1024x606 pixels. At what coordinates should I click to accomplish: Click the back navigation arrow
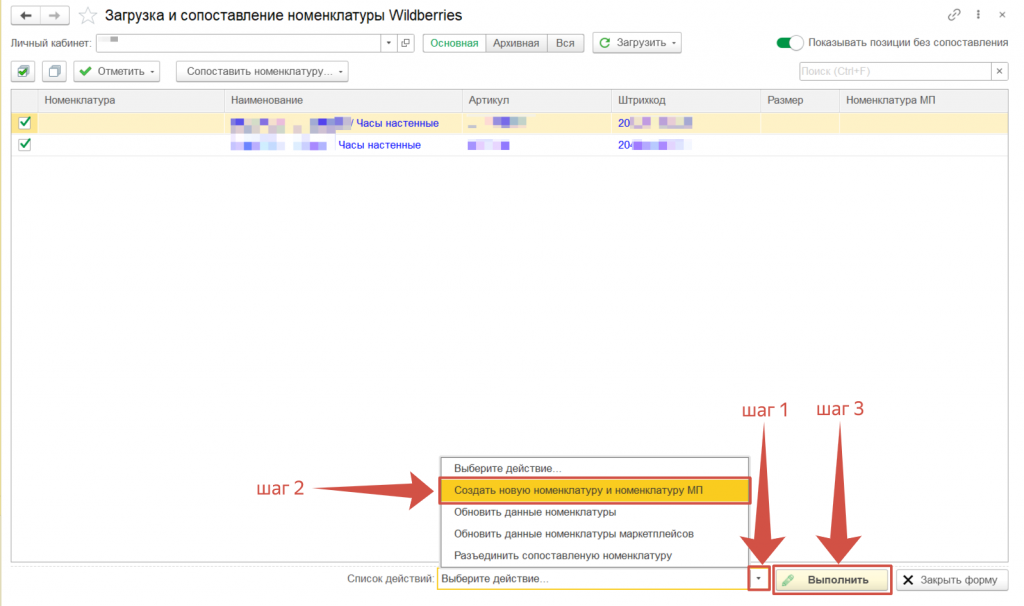click(25, 16)
